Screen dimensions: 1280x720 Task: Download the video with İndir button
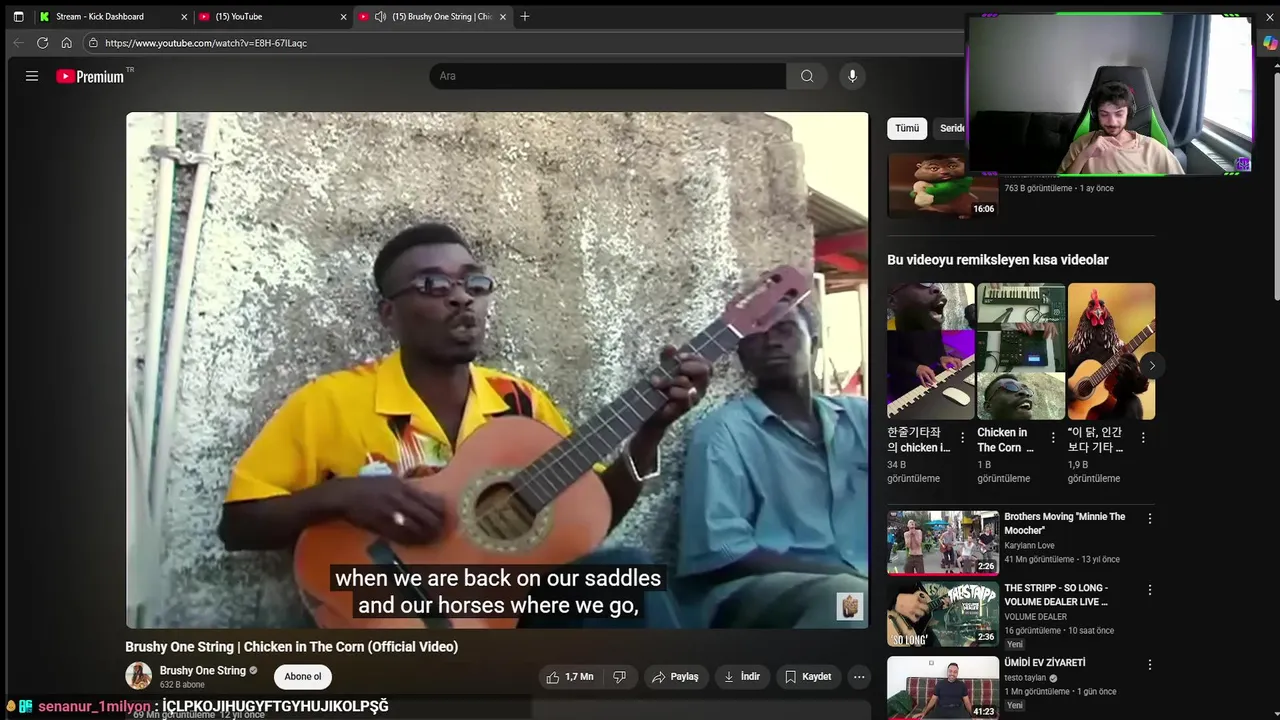(x=742, y=677)
